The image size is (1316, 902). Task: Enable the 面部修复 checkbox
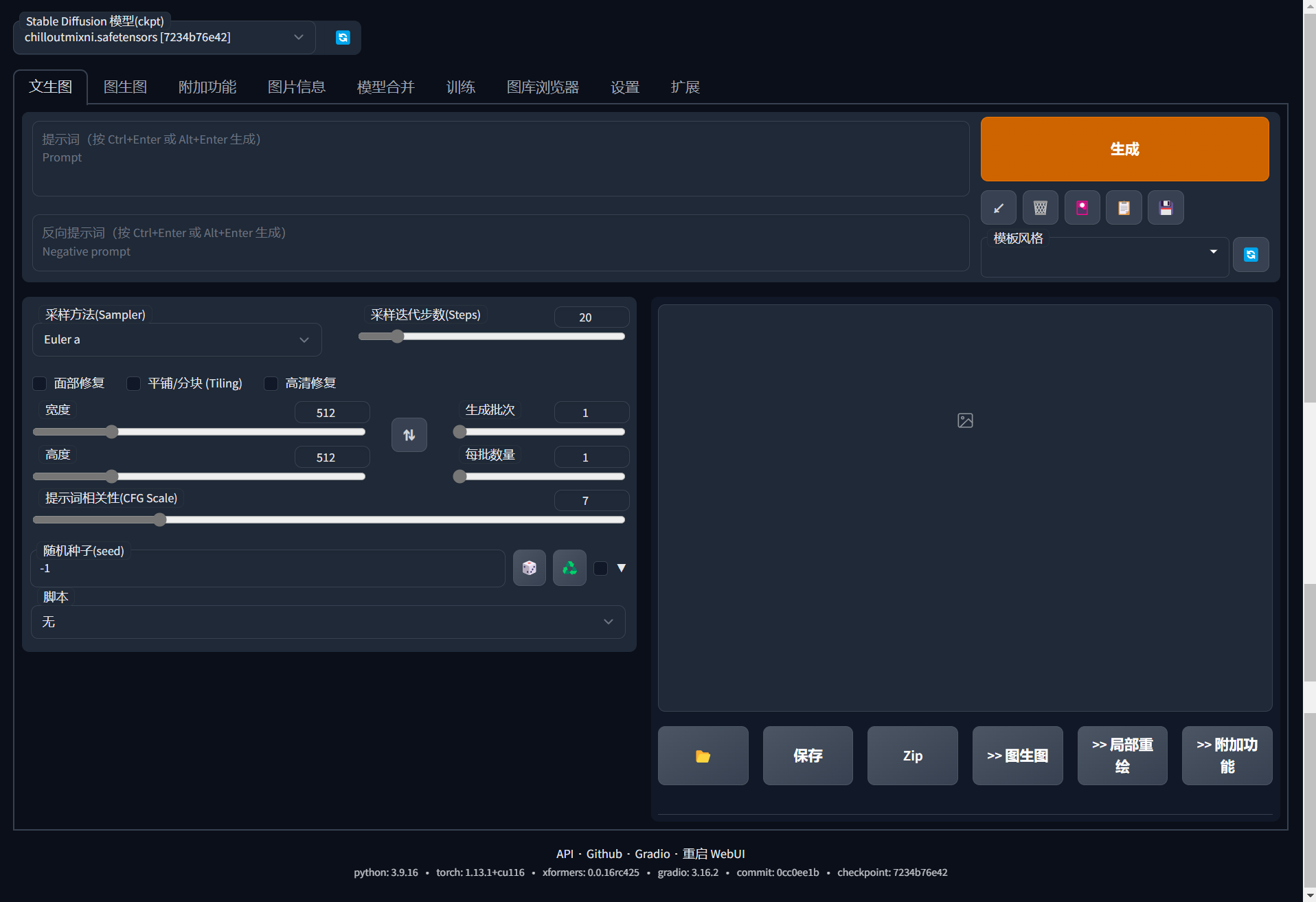(x=40, y=383)
